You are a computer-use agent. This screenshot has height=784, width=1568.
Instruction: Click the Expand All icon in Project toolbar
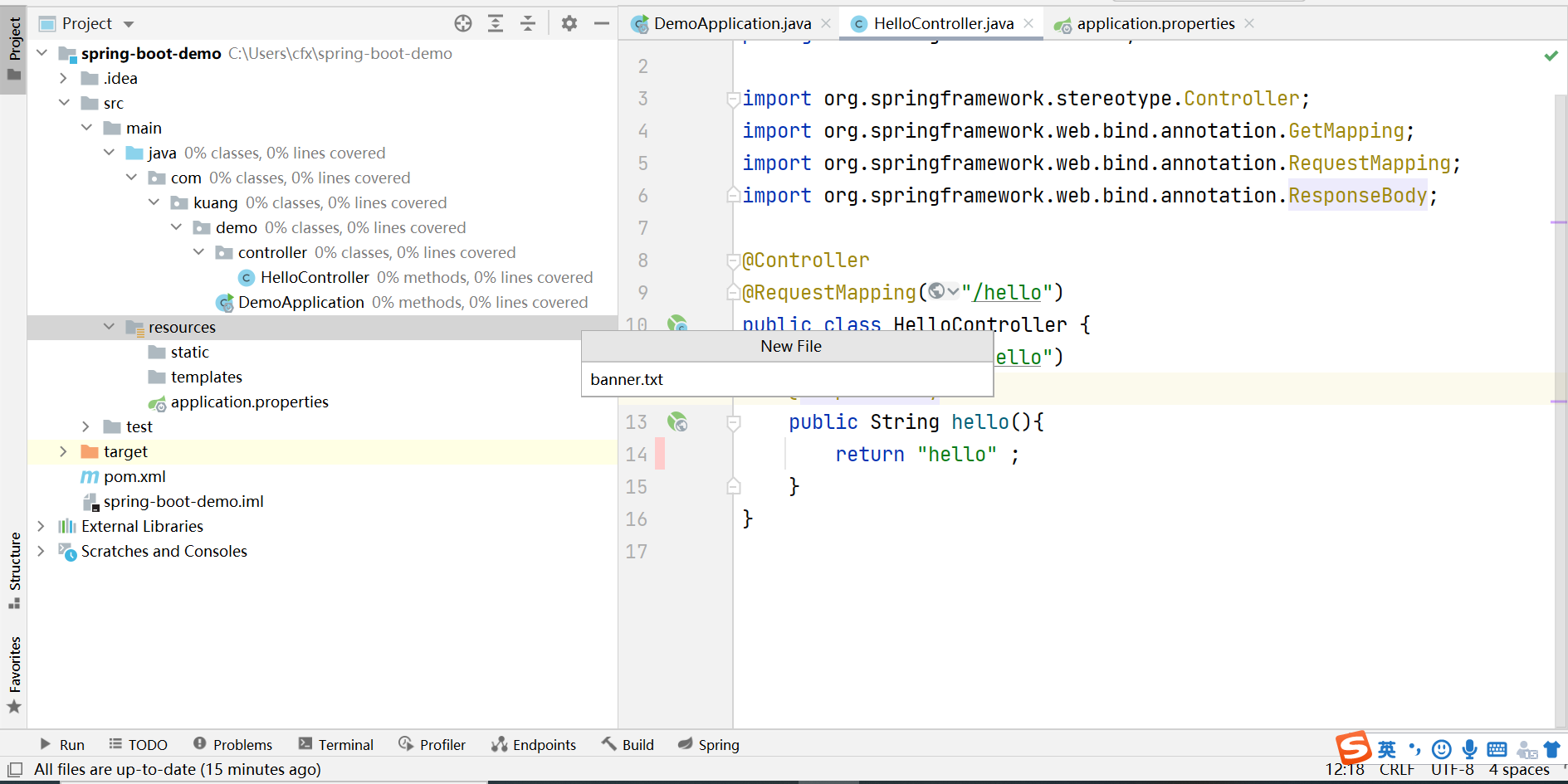click(496, 23)
